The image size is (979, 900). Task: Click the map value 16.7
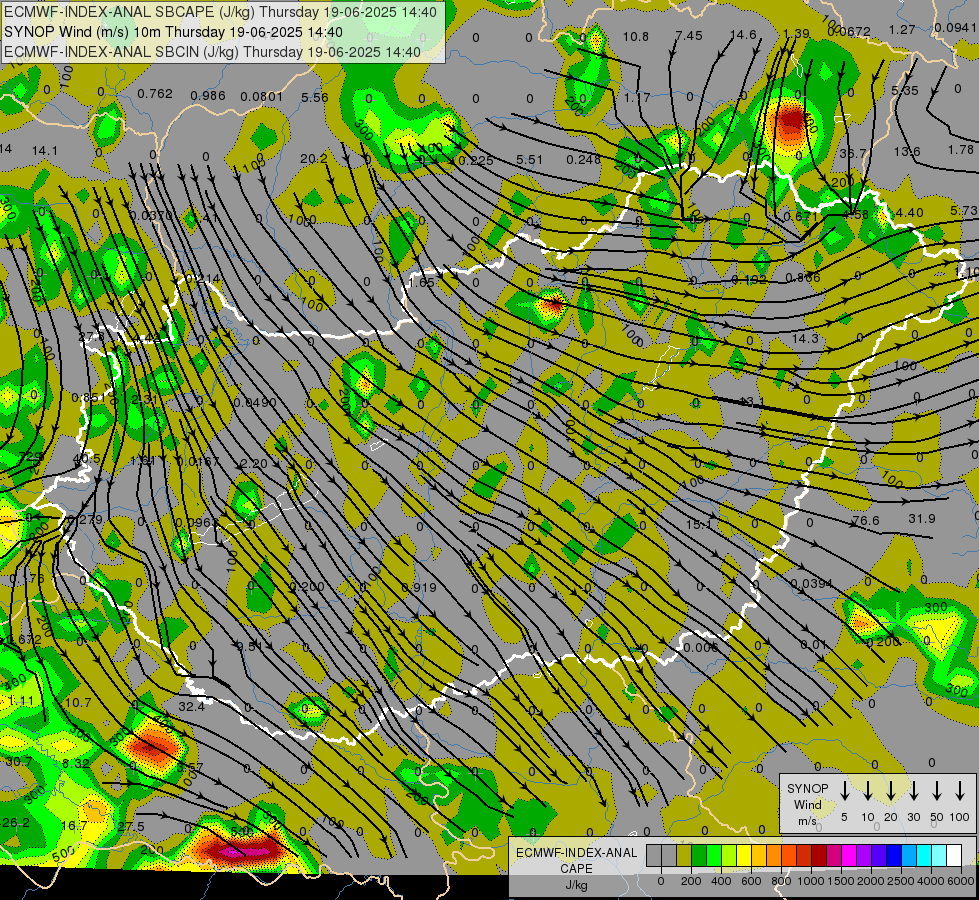pyautogui.click(x=74, y=826)
